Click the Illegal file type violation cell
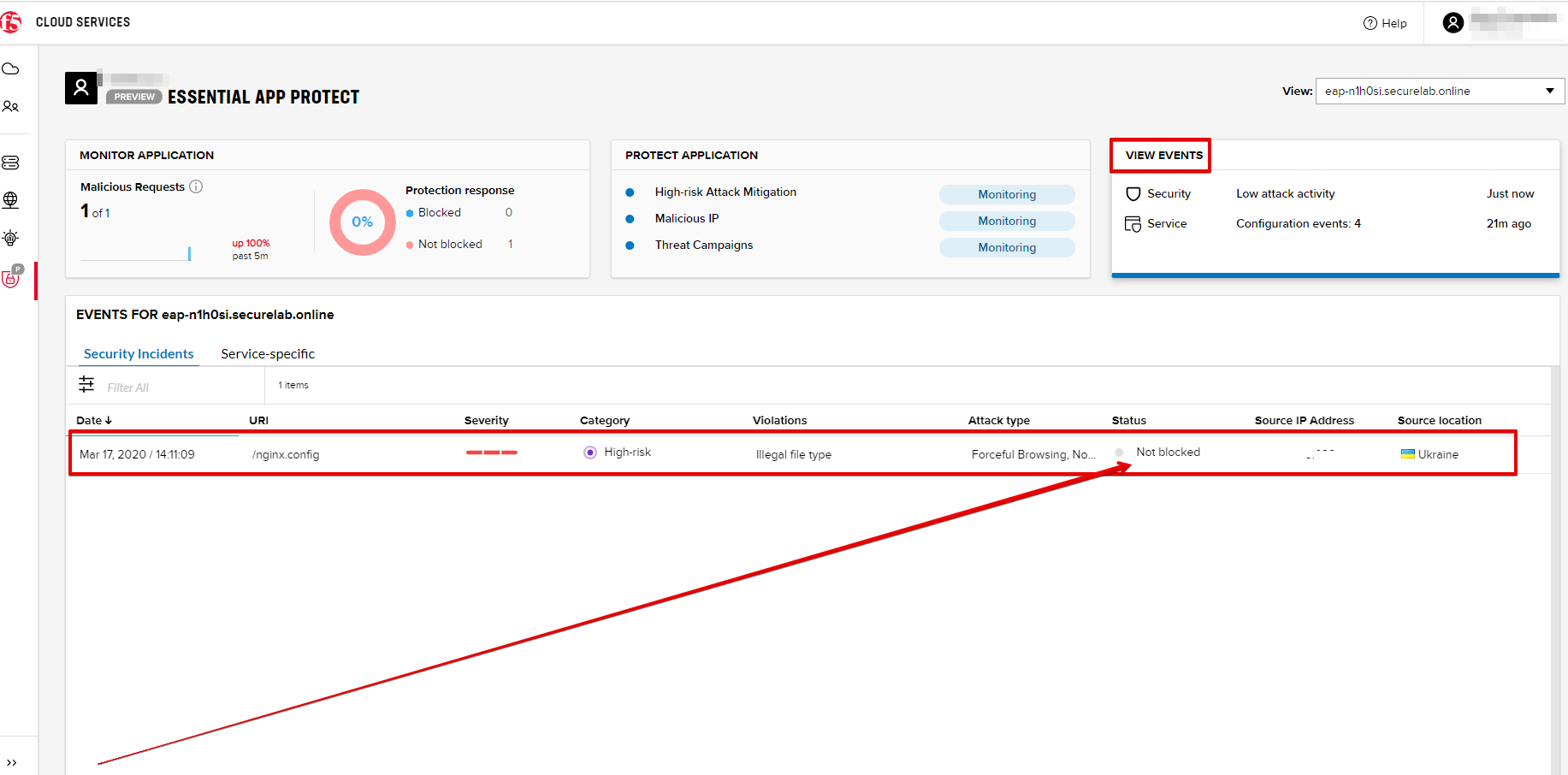This screenshot has width=1568, height=775. [794, 455]
